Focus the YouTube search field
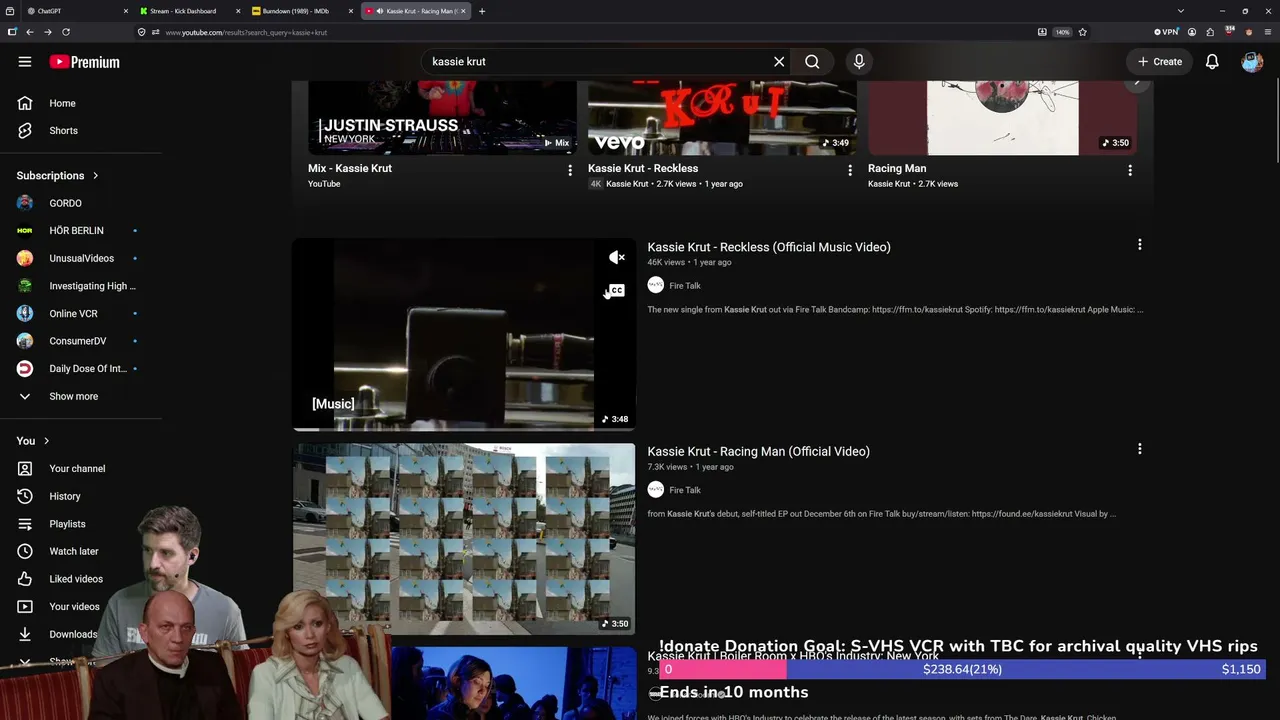 pos(598,62)
